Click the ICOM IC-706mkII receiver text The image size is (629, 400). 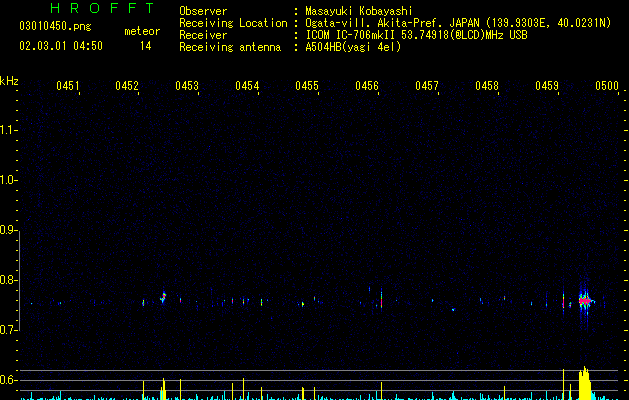point(416,35)
